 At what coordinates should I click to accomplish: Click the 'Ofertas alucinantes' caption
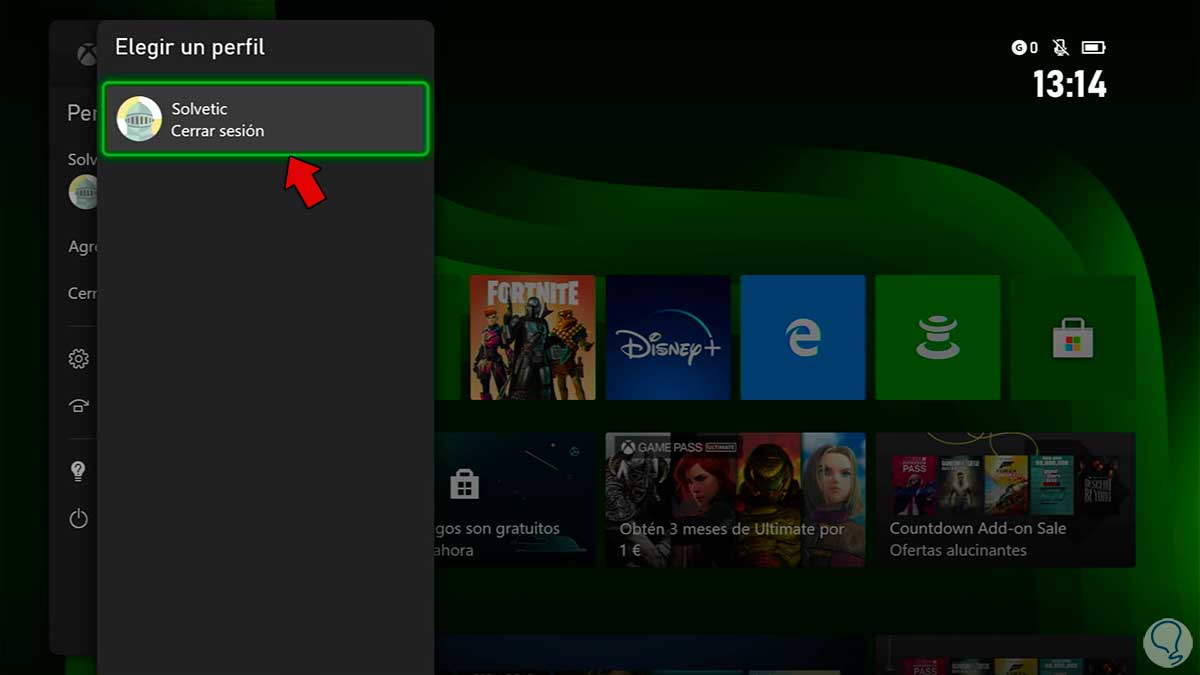click(958, 550)
